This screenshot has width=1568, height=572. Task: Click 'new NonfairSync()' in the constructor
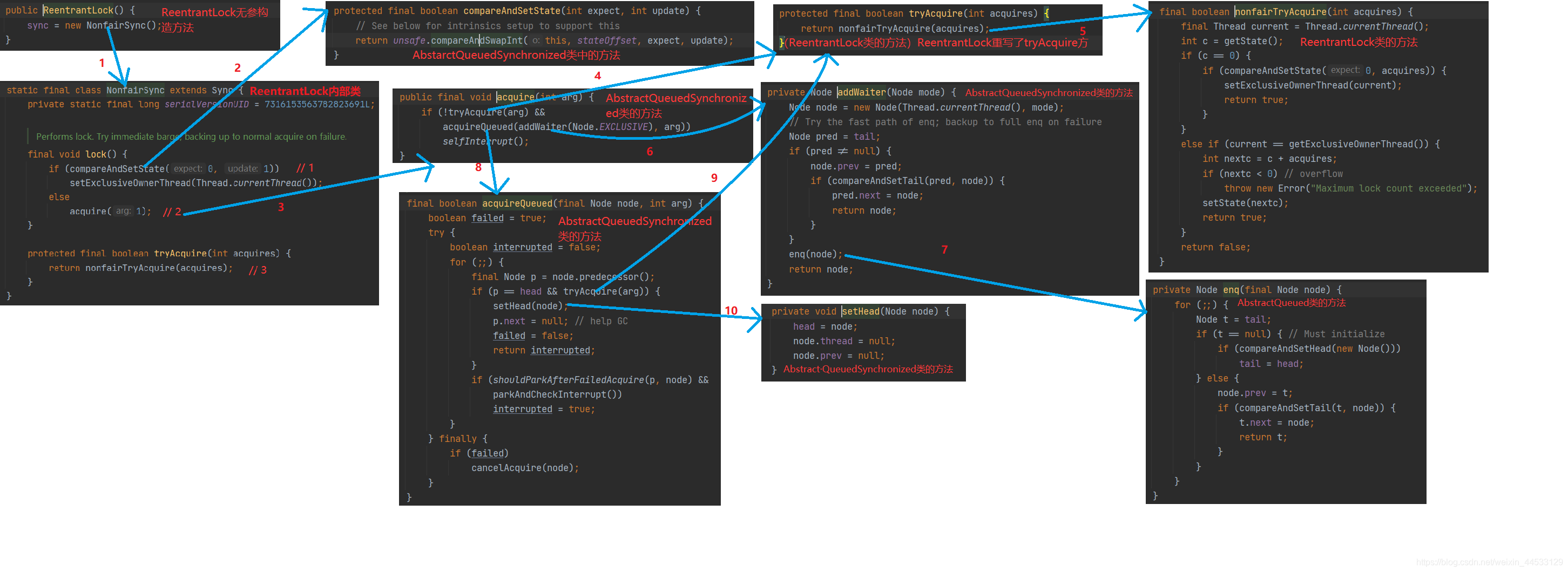click(110, 25)
